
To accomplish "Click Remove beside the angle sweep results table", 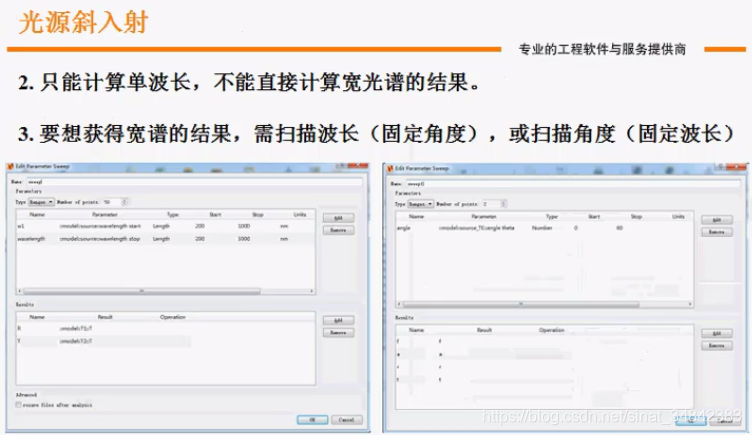I will [717, 345].
